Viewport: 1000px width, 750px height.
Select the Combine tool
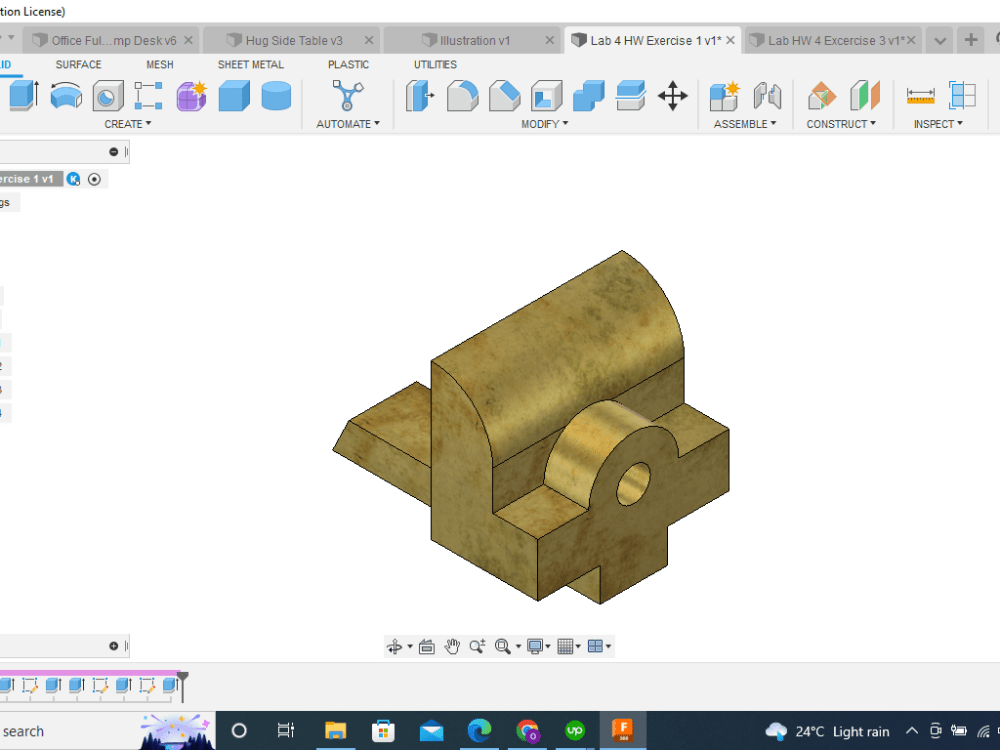point(589,96)
